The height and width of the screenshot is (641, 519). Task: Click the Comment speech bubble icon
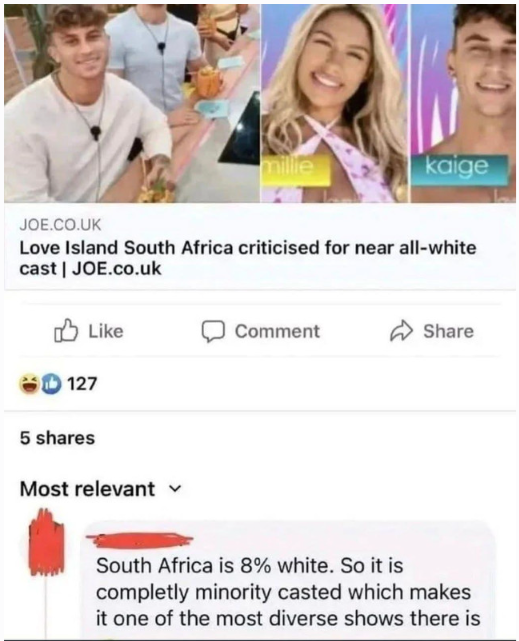tap(213, 331)
